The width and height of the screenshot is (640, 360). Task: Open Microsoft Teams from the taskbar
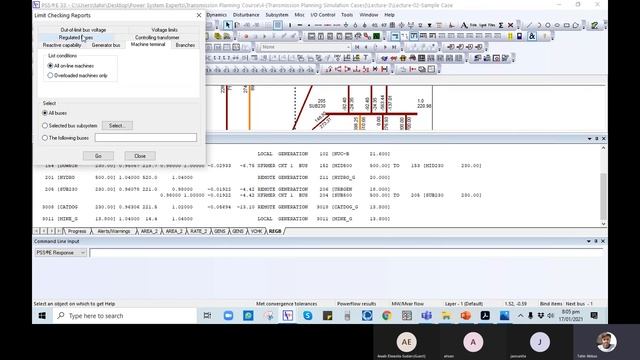426,316
